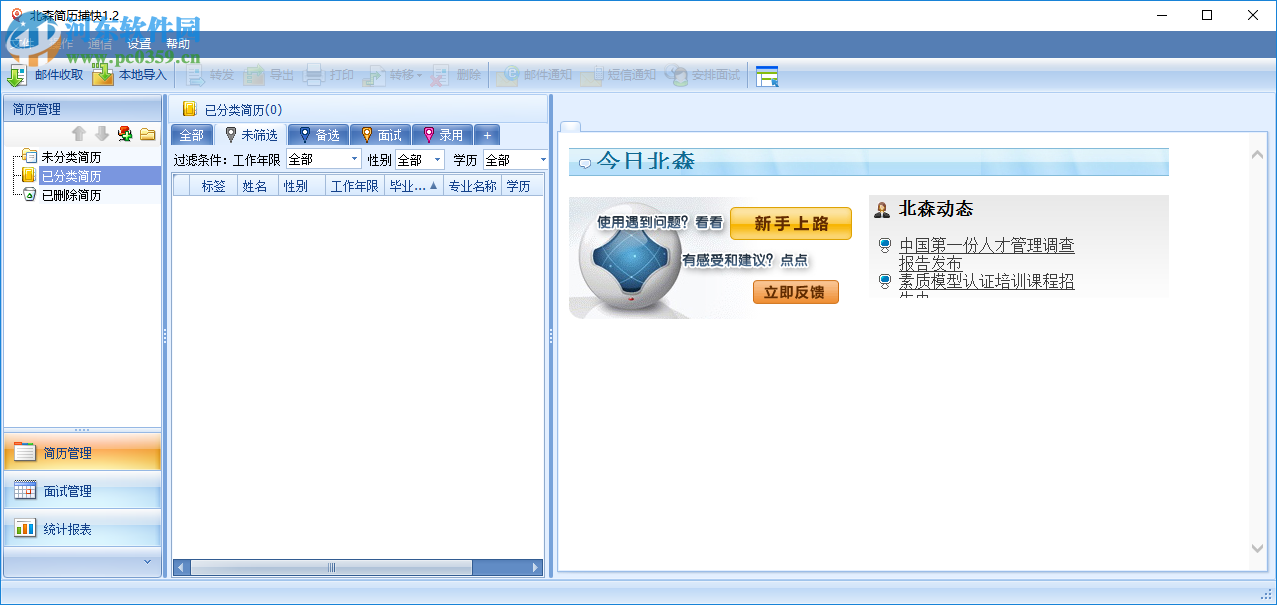
Task: Click the 转发 forward toolbar icon
Action: pyautogui.click(x=194, y=75)
